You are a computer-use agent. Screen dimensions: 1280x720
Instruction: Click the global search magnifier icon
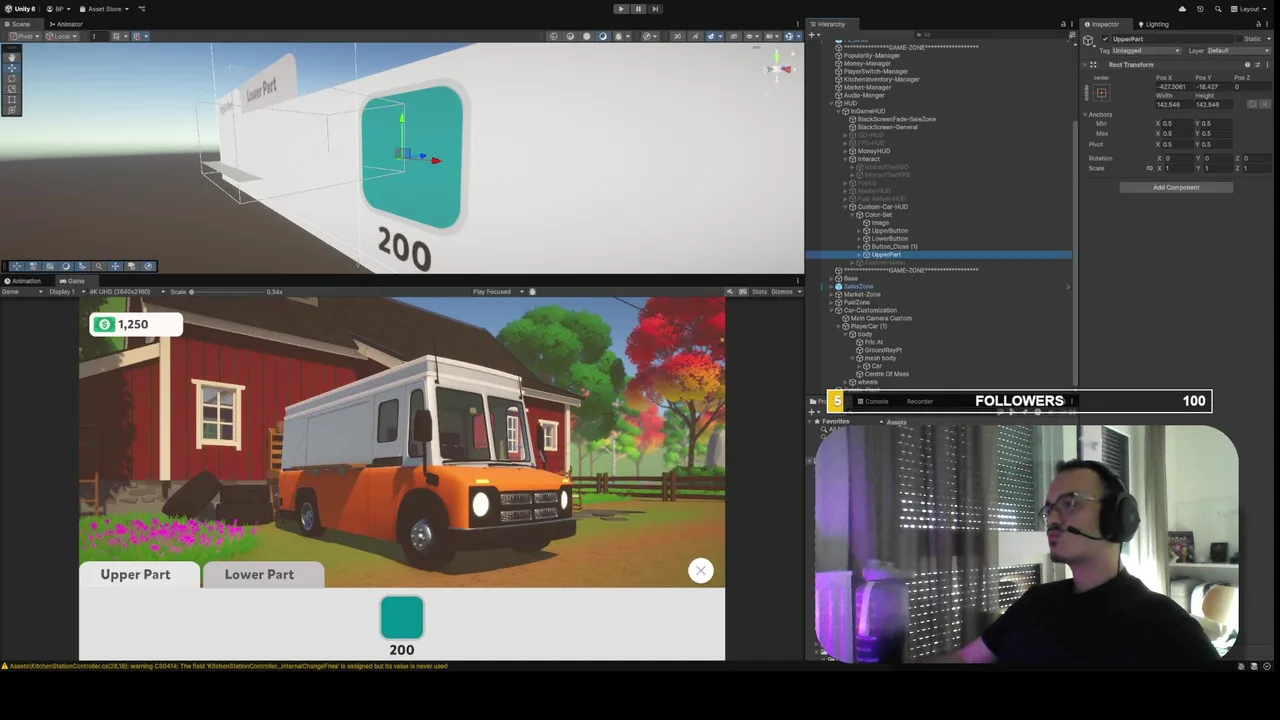[x=1218, y=9]
